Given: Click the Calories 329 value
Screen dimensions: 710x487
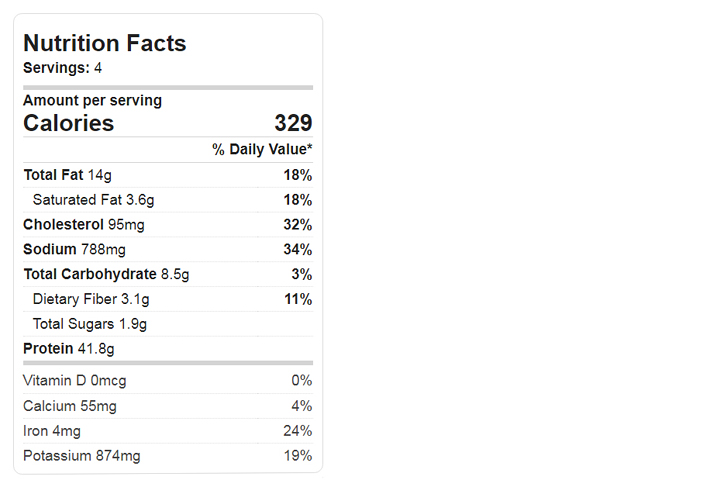Looking at the screenshot, I should pyautogui.click(x=293, y=123).
